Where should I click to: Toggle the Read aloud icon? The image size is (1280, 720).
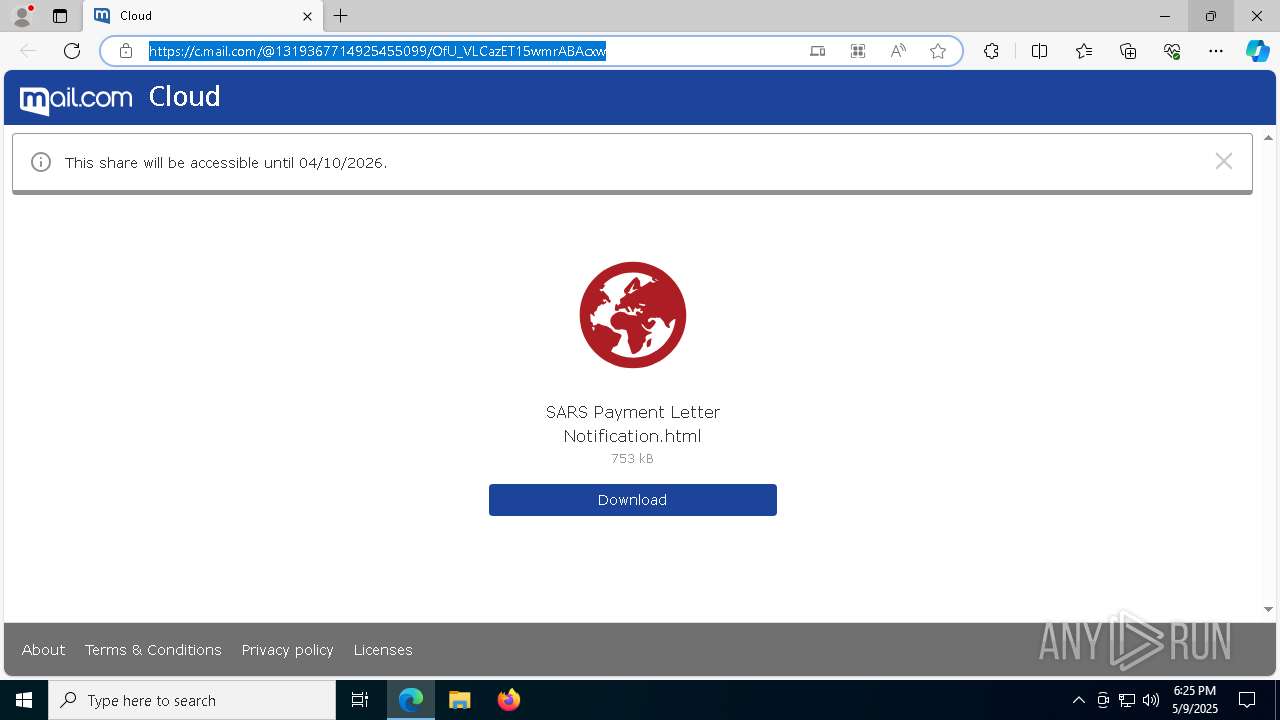(x=898, y=51)
